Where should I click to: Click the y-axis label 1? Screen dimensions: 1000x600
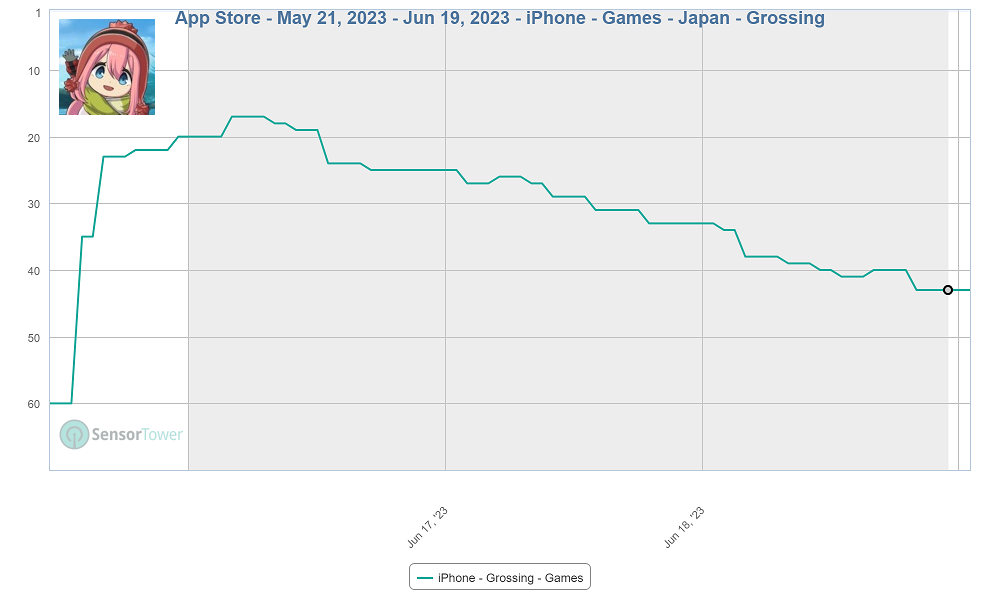[x=38, y=13]
